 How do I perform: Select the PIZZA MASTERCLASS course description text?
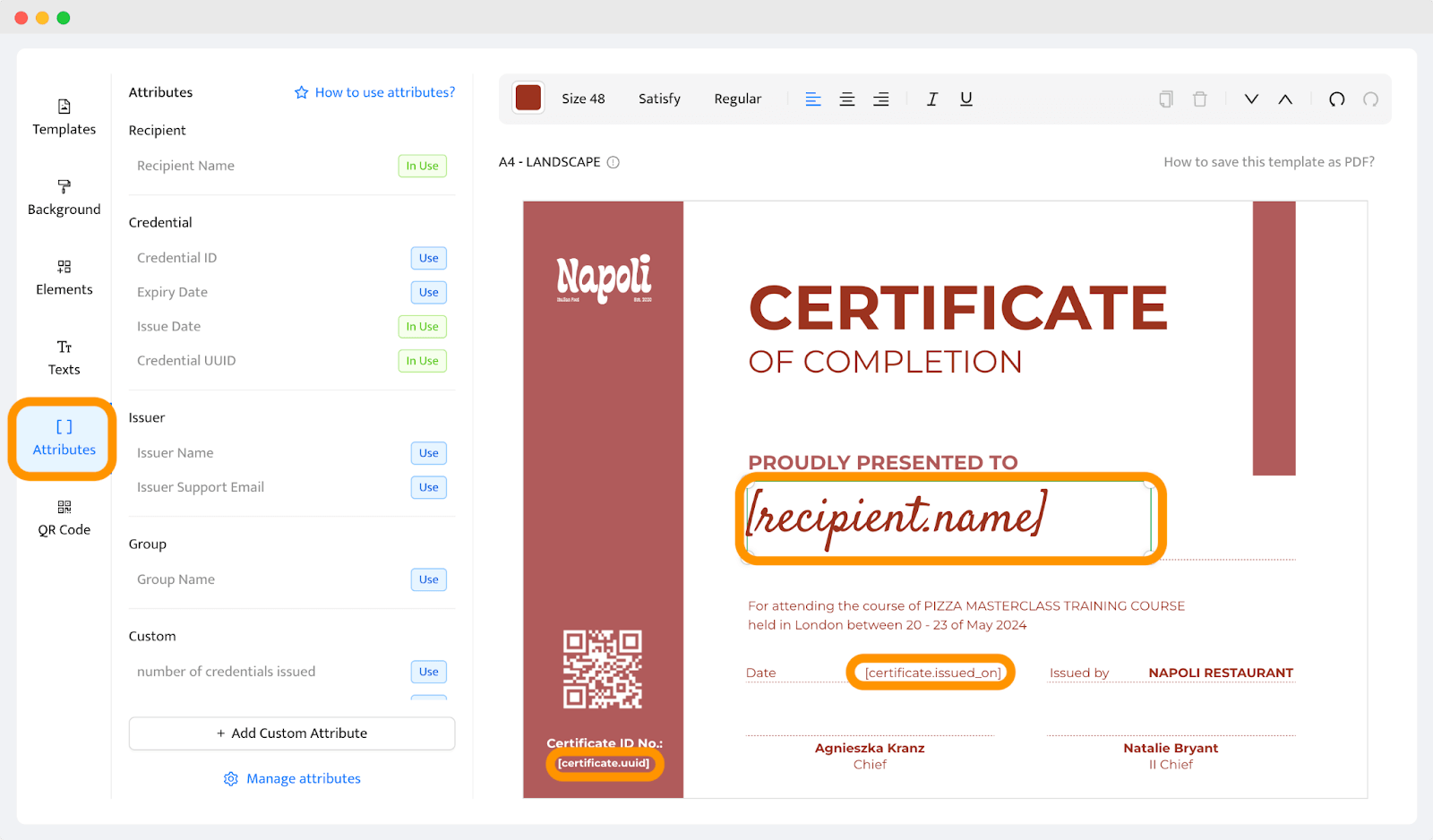coord(966,615)
